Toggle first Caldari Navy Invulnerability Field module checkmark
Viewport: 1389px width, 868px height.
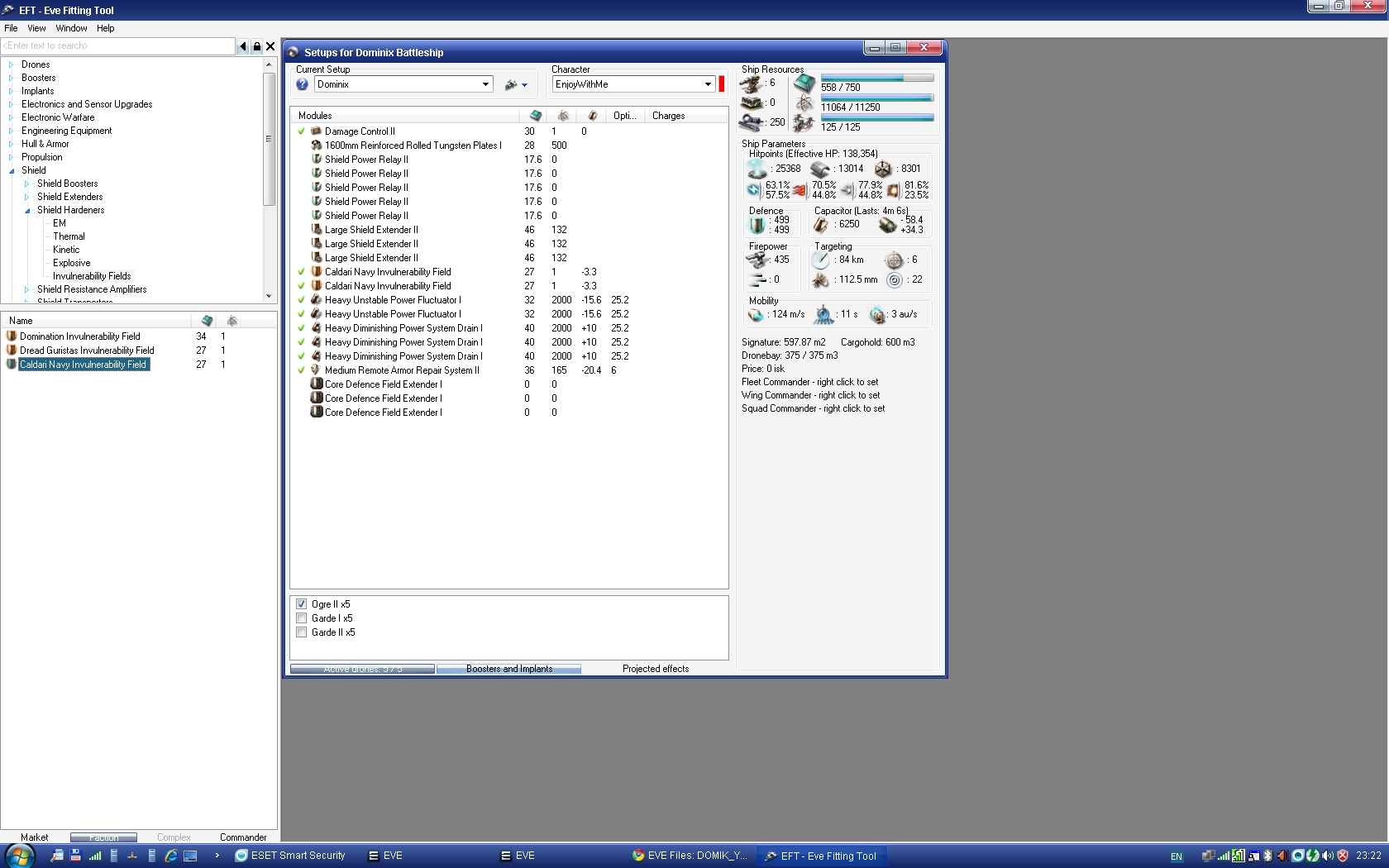[302, 272]
